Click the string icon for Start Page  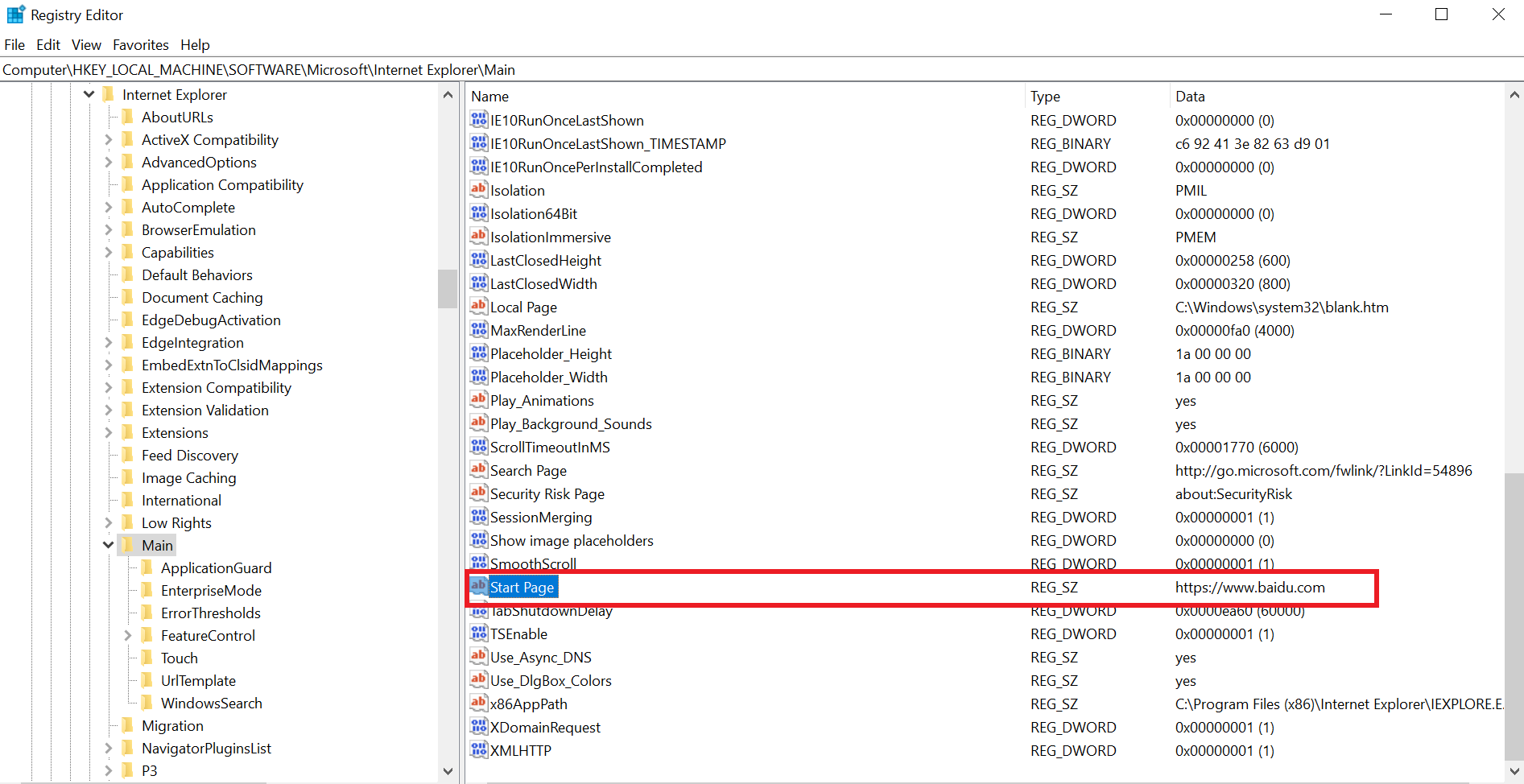[479, 587]
